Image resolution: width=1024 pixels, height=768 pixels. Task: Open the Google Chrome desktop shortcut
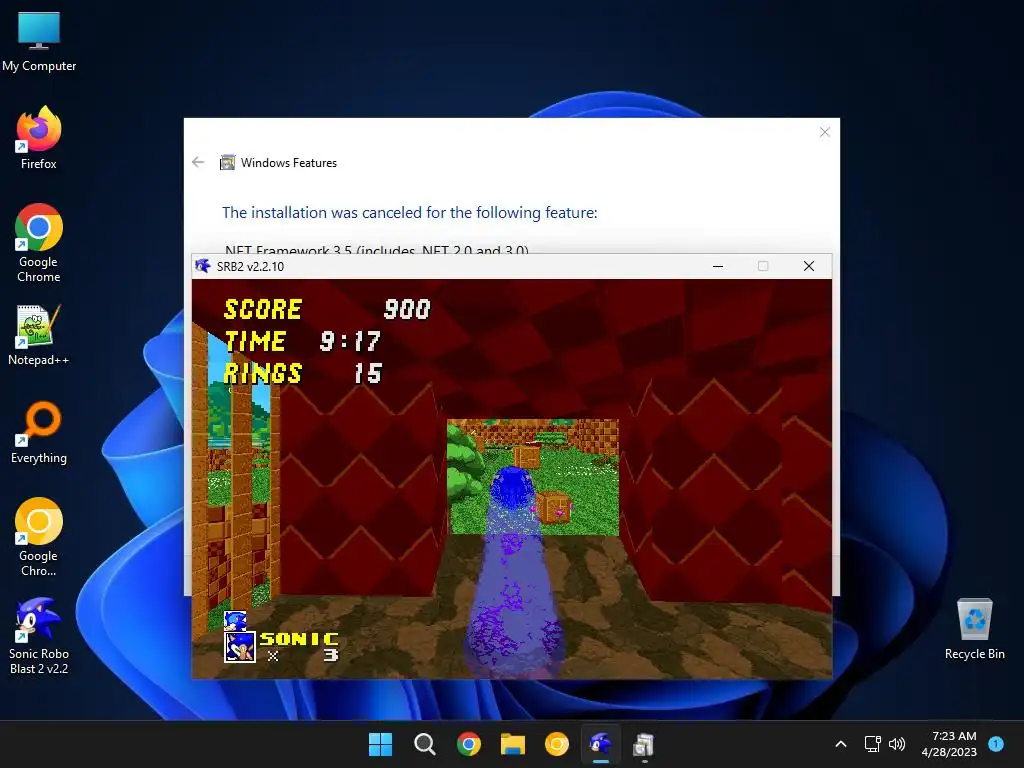(39, 242)
